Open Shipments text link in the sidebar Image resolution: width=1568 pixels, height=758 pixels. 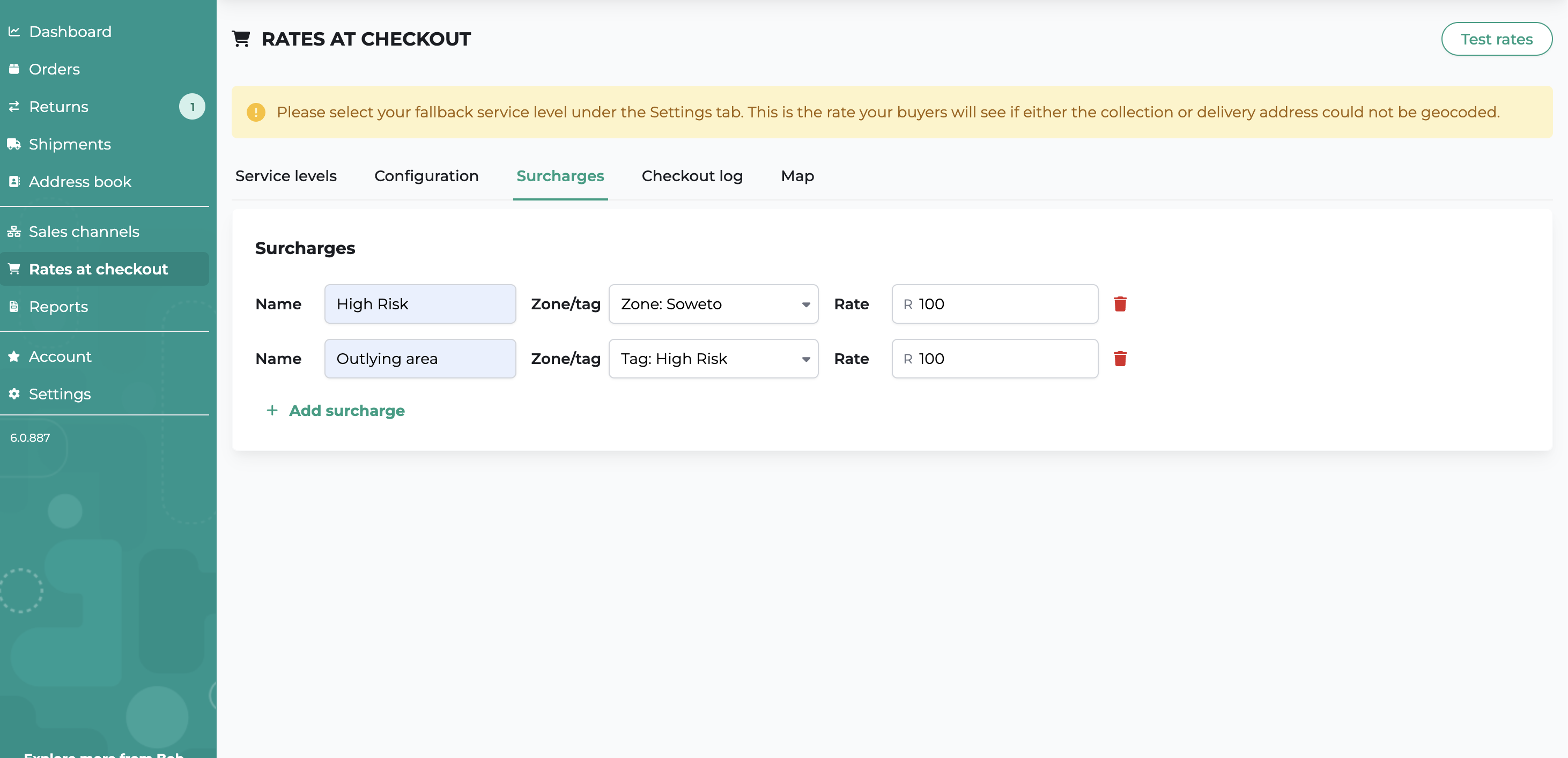70,144
